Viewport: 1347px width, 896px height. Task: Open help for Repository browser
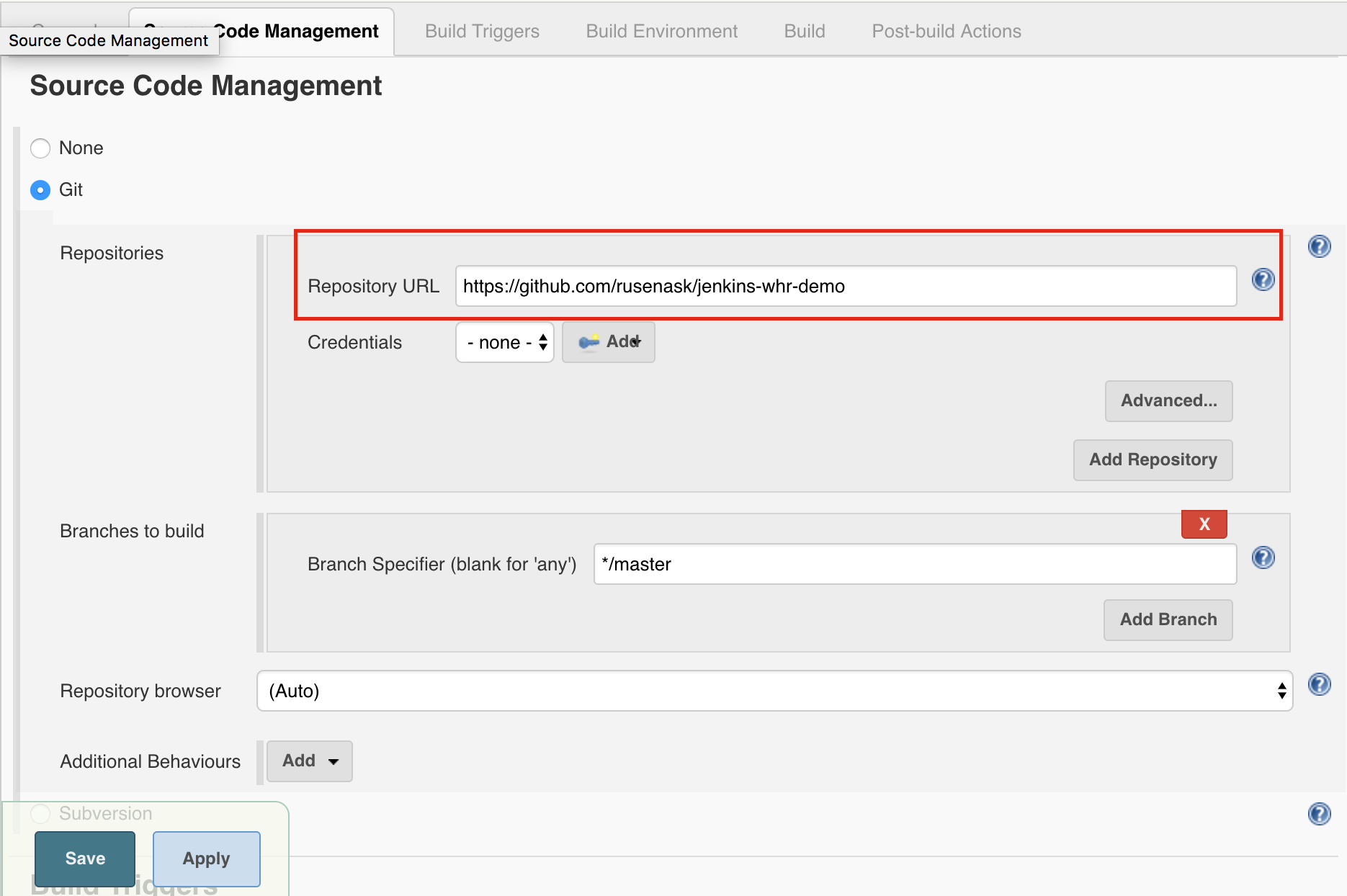tap(1320, 685)
